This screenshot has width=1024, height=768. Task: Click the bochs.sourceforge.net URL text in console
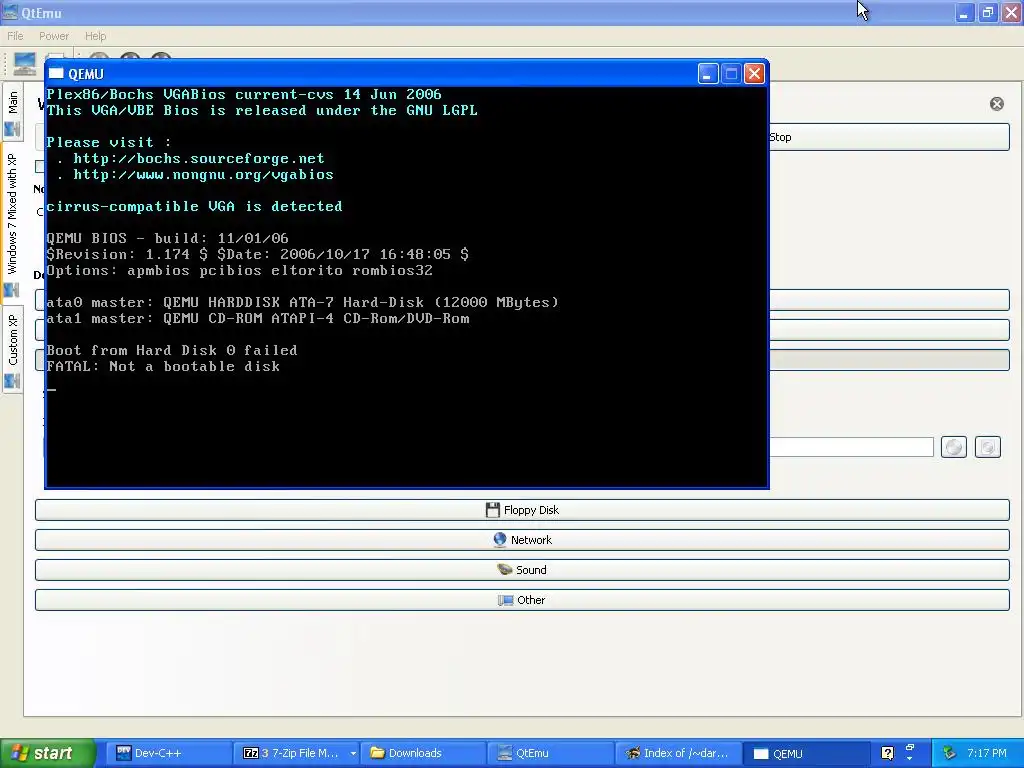(199, 159)
